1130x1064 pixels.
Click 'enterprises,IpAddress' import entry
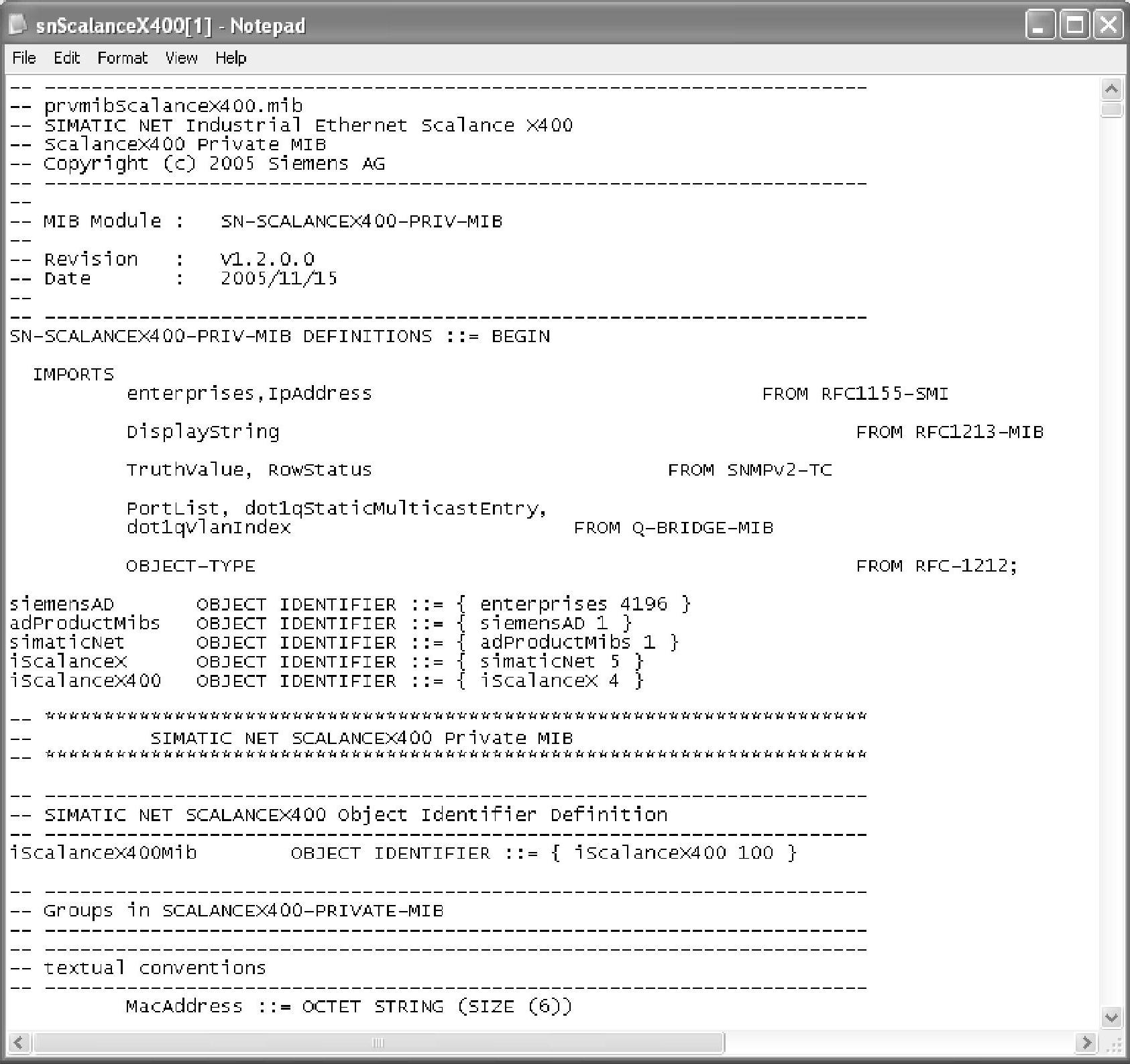(x=249, y=394)
